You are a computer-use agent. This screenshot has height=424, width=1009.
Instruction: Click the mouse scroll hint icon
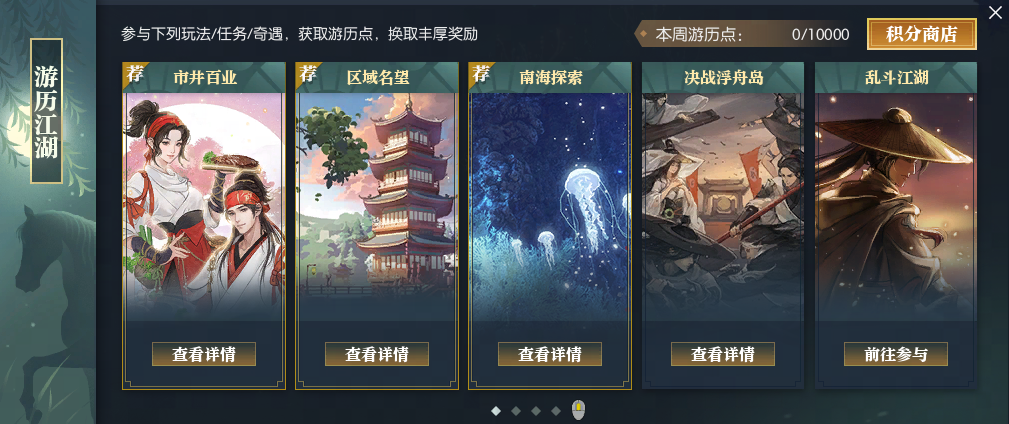579,409
